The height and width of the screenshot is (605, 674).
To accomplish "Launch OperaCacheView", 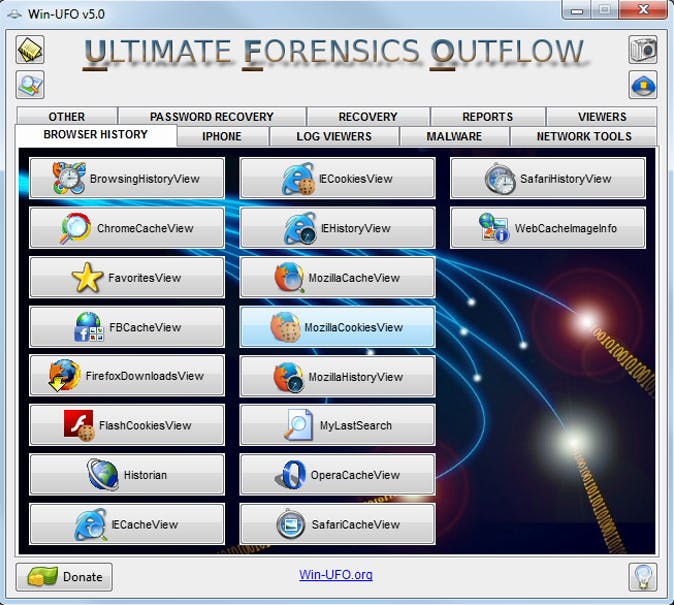I will pos(337,474).
